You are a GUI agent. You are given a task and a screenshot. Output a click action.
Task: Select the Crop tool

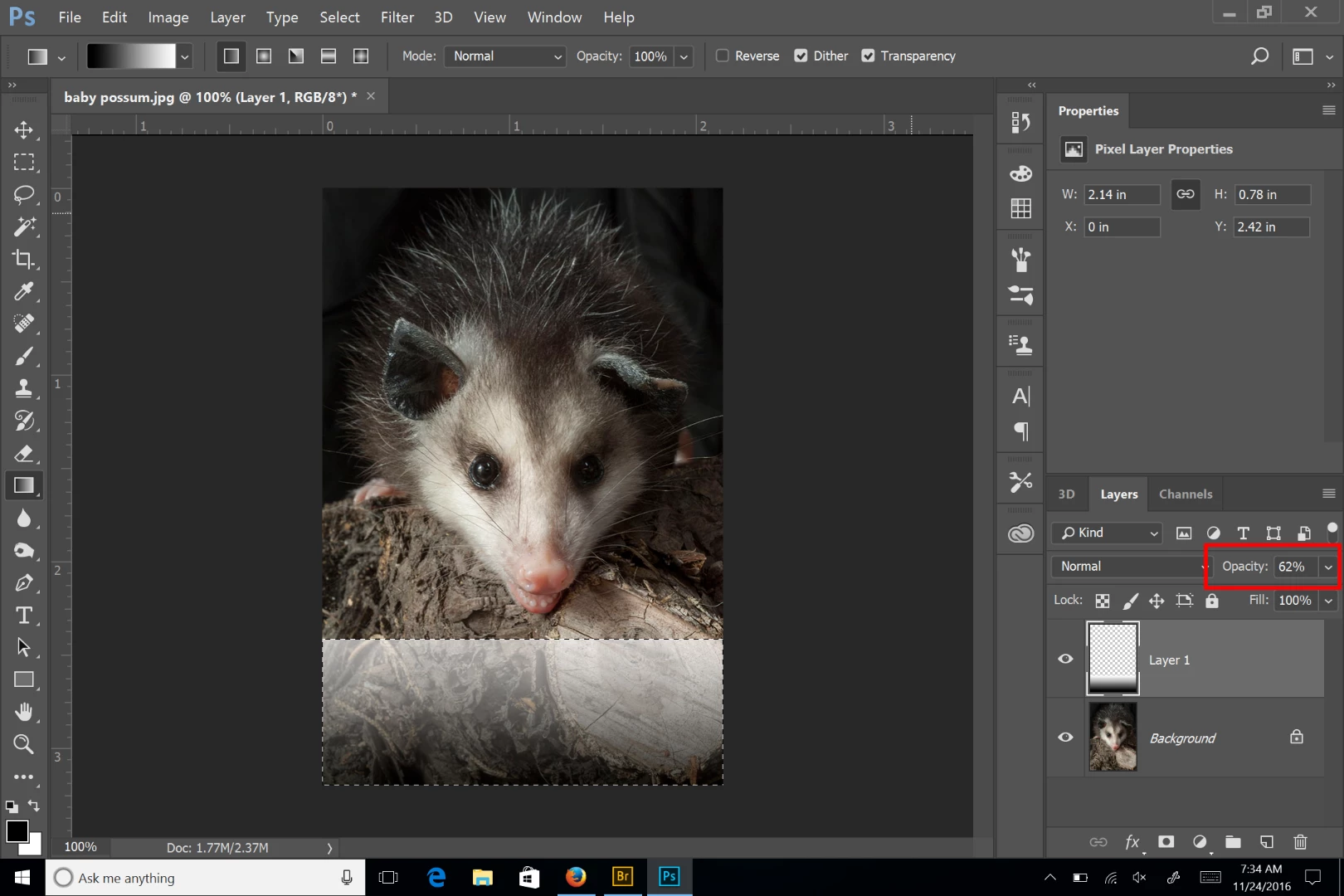pyautogui.click(x=23, y=259)
